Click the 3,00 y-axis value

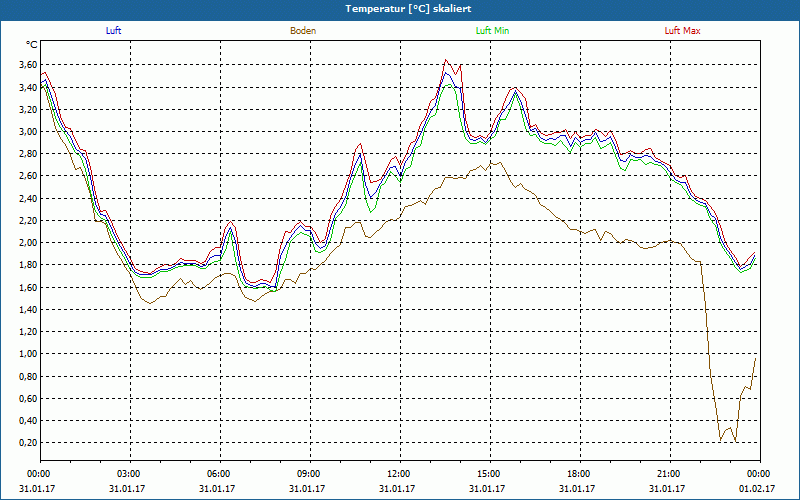(x=28, y=132)
